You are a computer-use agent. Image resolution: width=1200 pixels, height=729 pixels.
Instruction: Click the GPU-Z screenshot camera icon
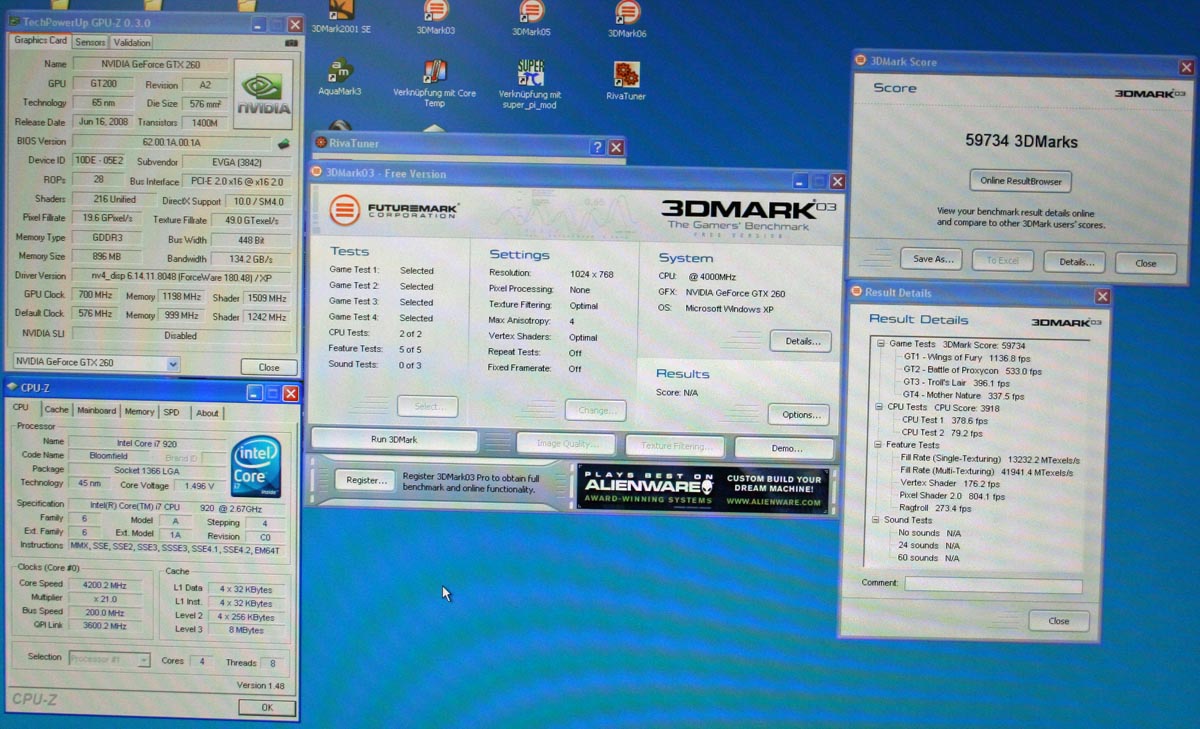click(291, 42)
